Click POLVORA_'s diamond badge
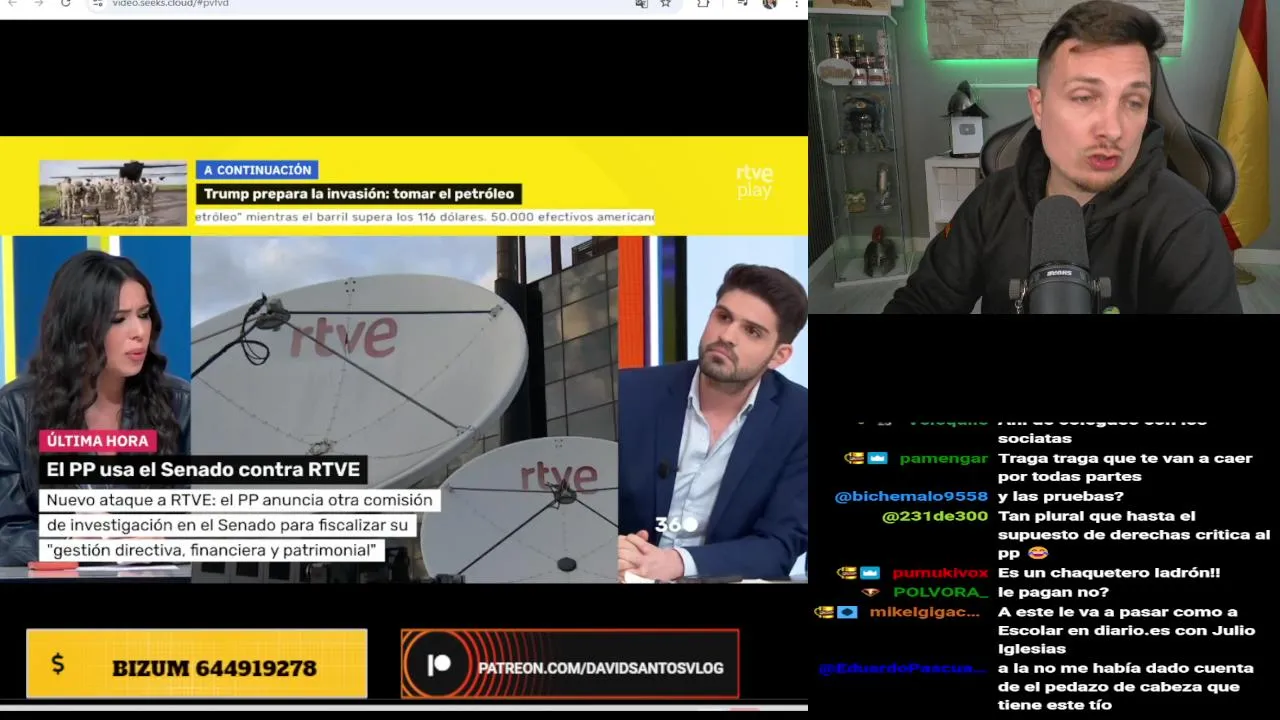The image size is (1280, 720). [x=870, y=592]
